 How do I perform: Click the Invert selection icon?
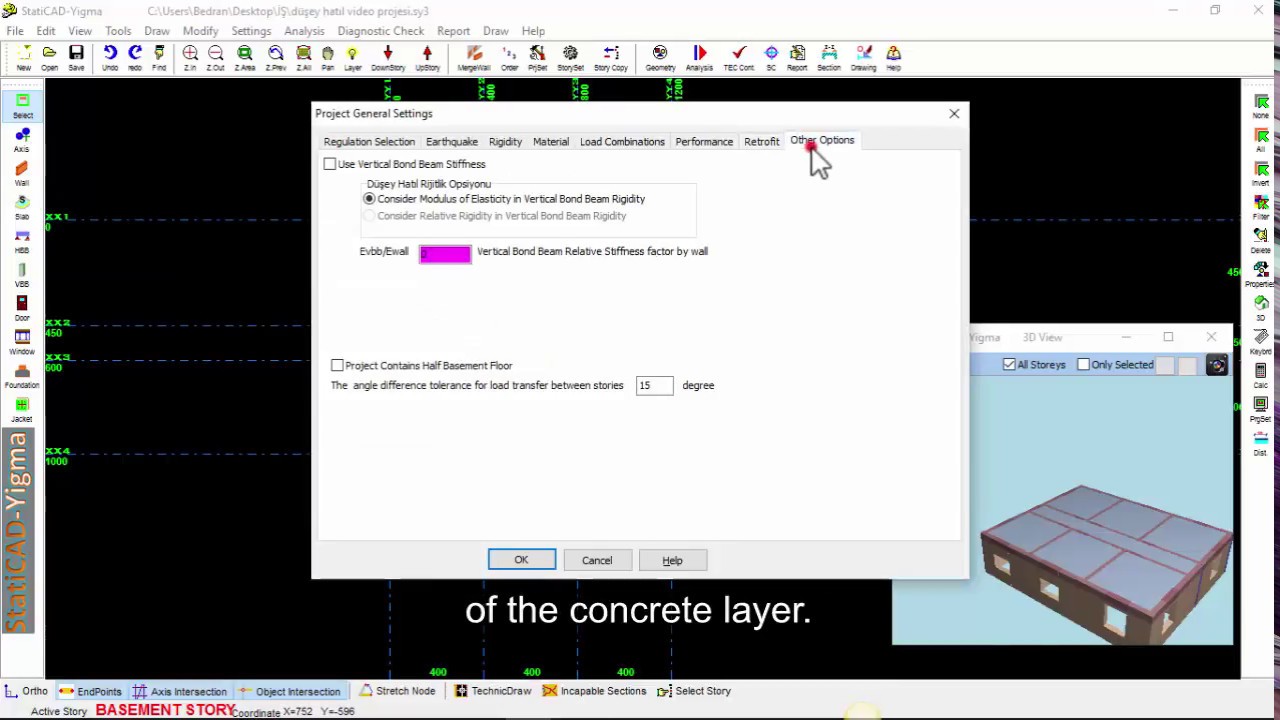coord(1261,173)
